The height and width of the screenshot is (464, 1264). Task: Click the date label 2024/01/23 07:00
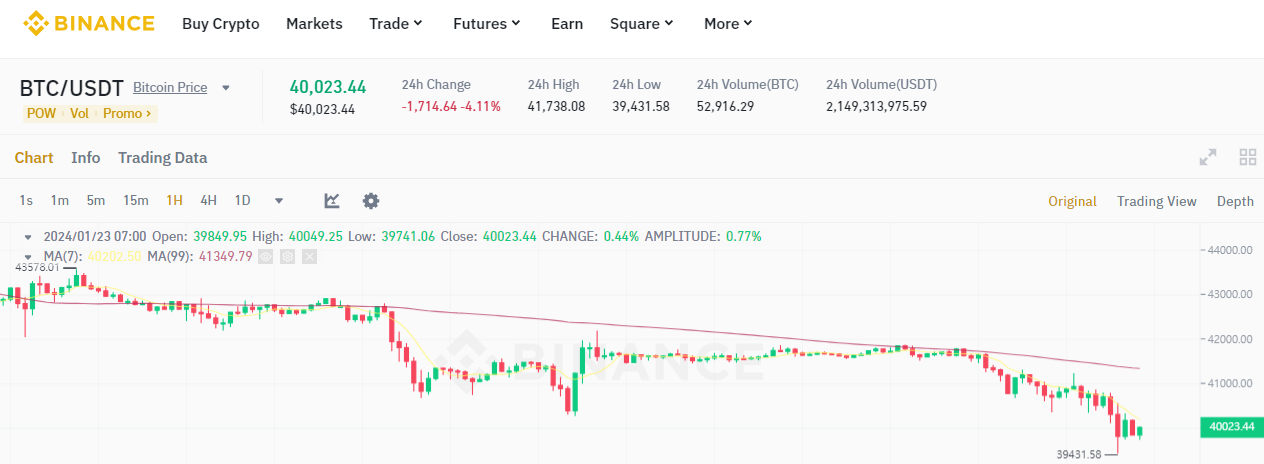click(x=95, y=237)
